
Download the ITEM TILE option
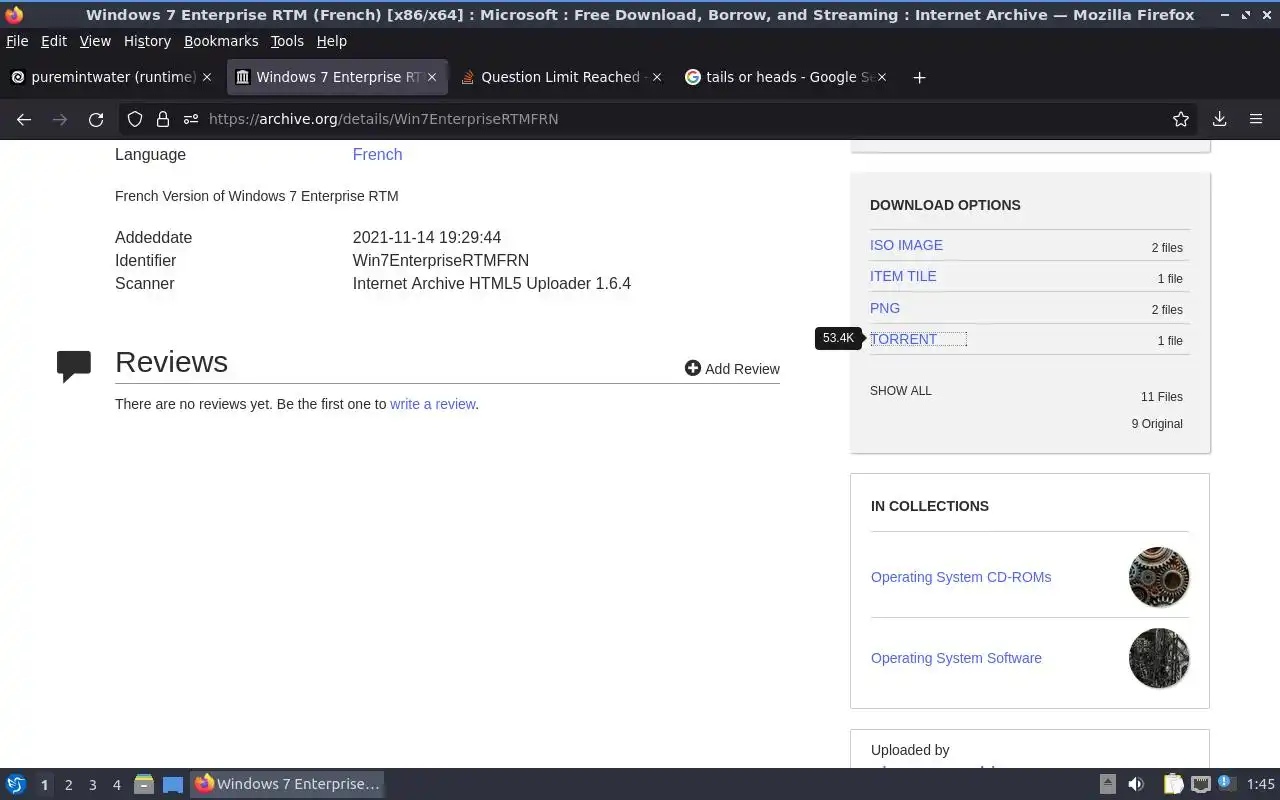(x=903, y=276)
